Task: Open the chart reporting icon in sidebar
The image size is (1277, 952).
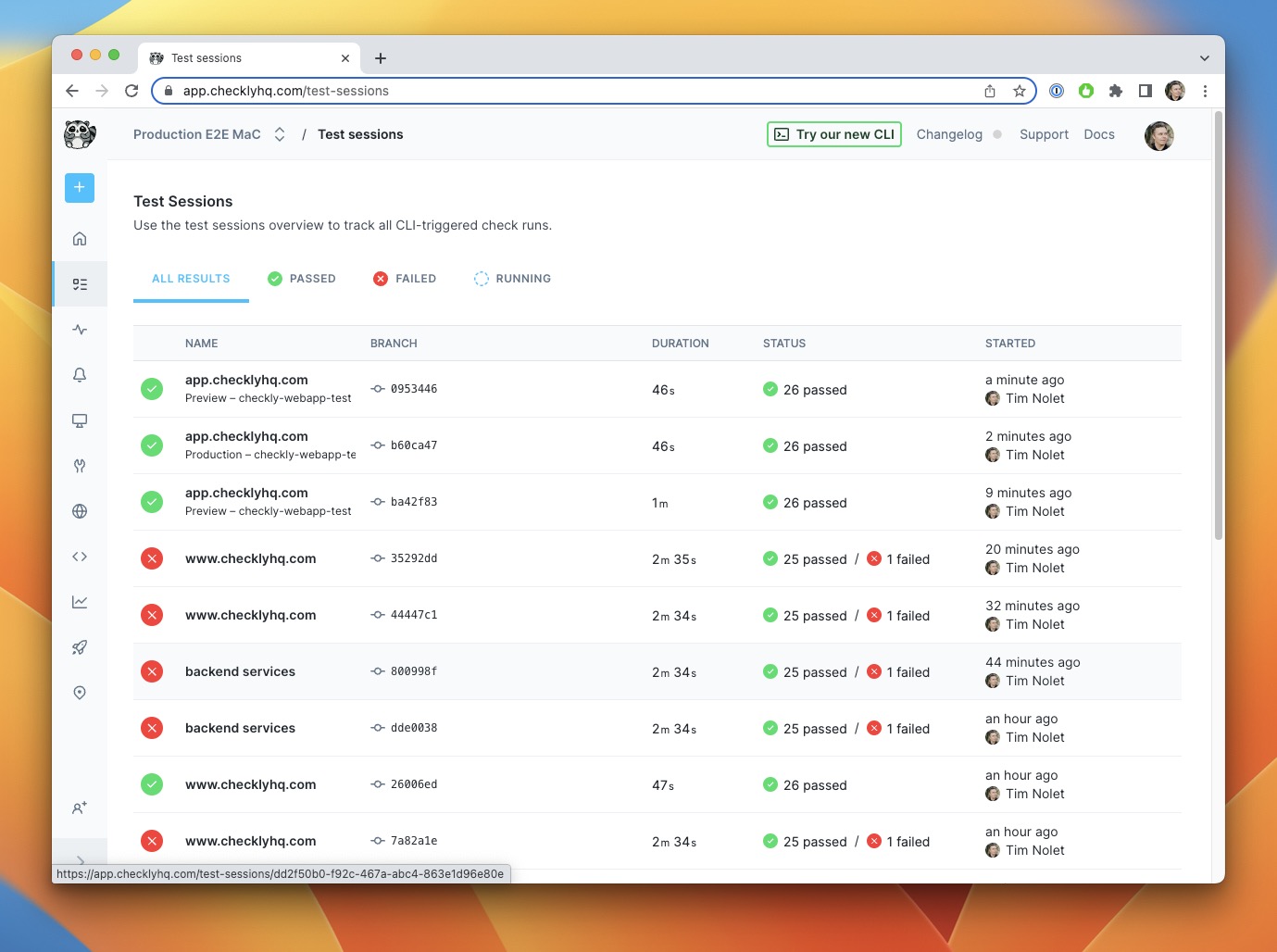Action: 80,602
